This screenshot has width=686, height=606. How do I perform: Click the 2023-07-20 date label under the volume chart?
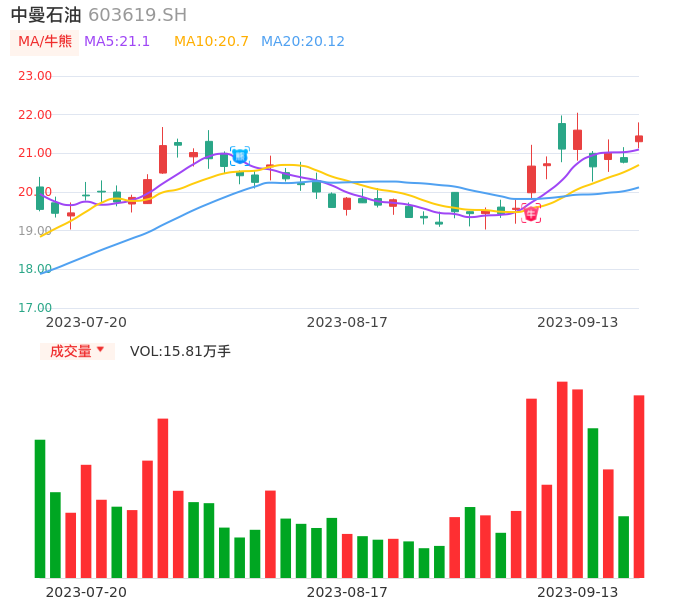pos(86,592)
